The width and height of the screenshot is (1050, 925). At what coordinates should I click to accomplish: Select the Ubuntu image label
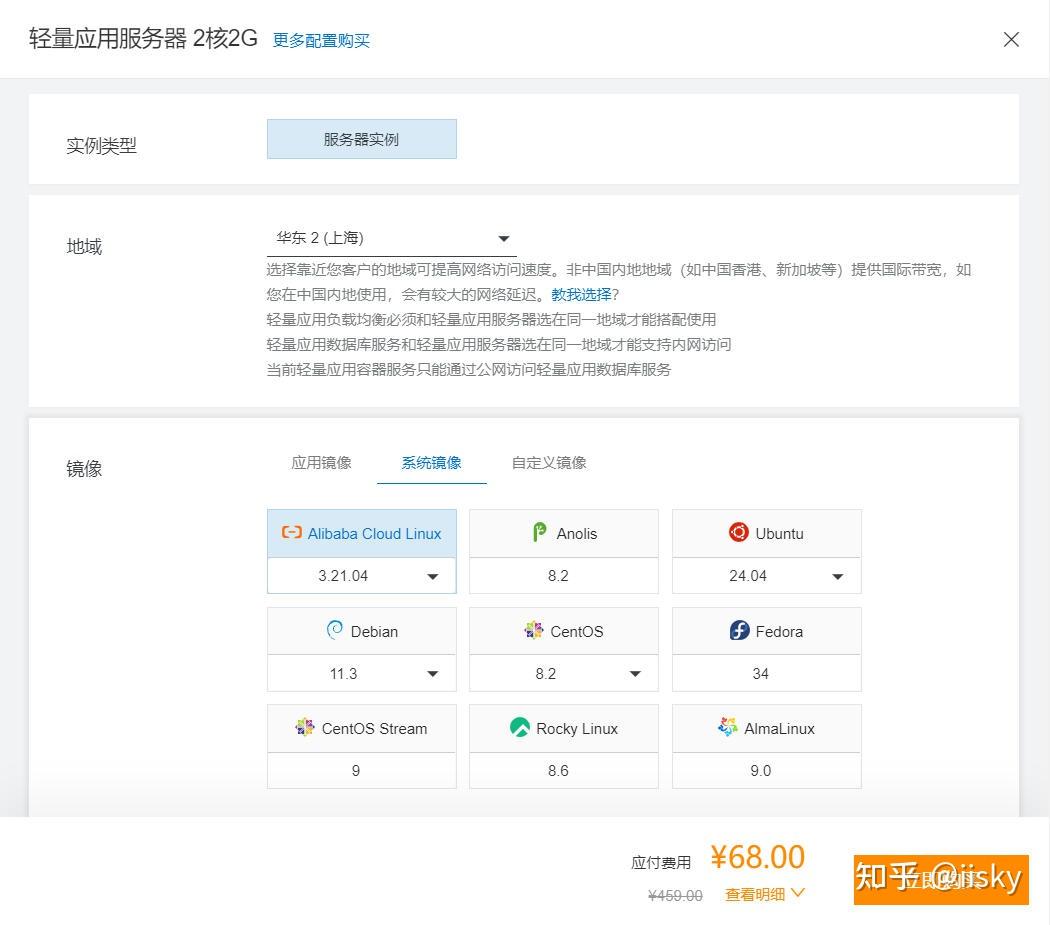coord(779,534)
